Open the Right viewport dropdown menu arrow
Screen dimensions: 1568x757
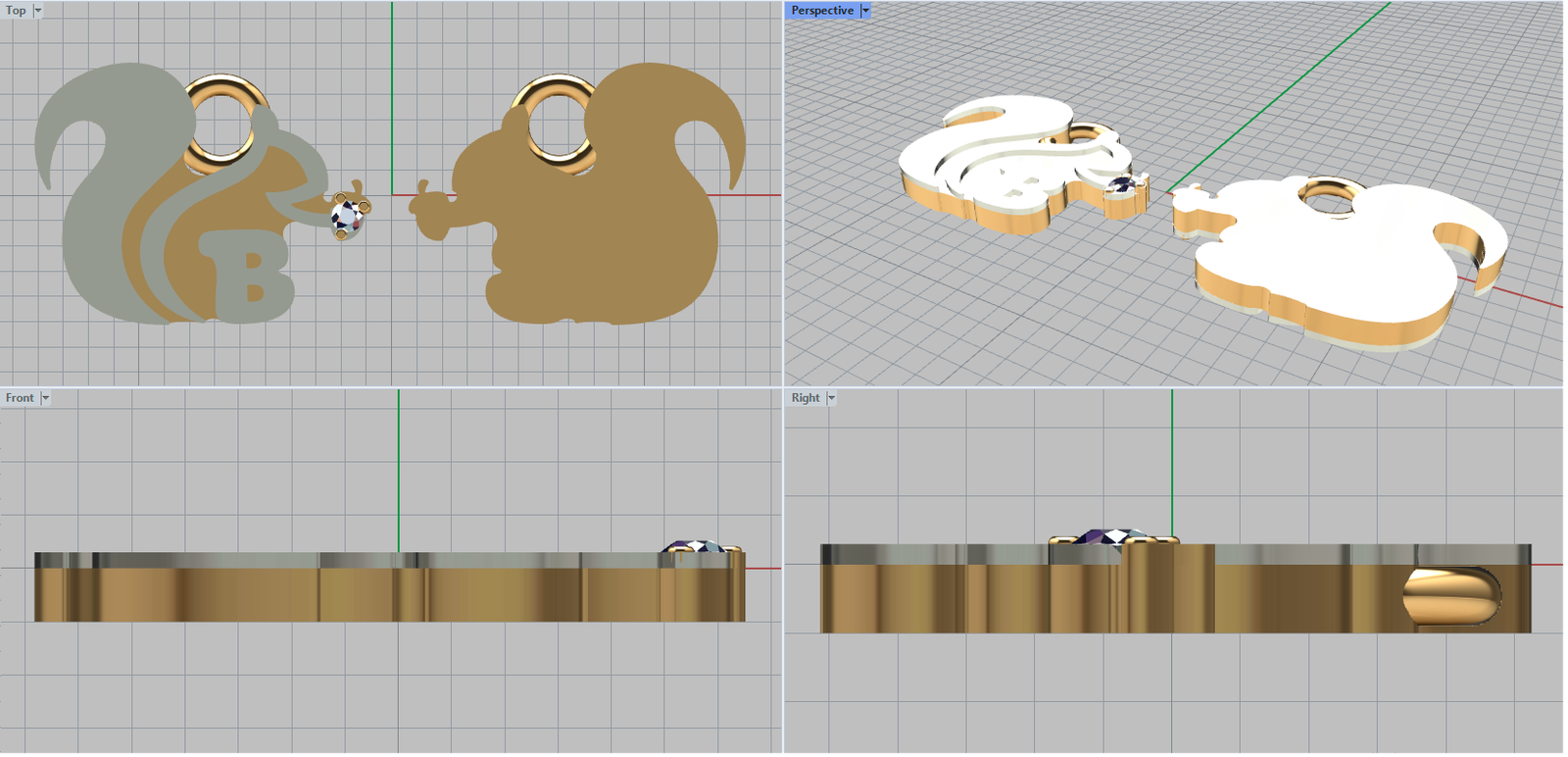click(831, 398)
